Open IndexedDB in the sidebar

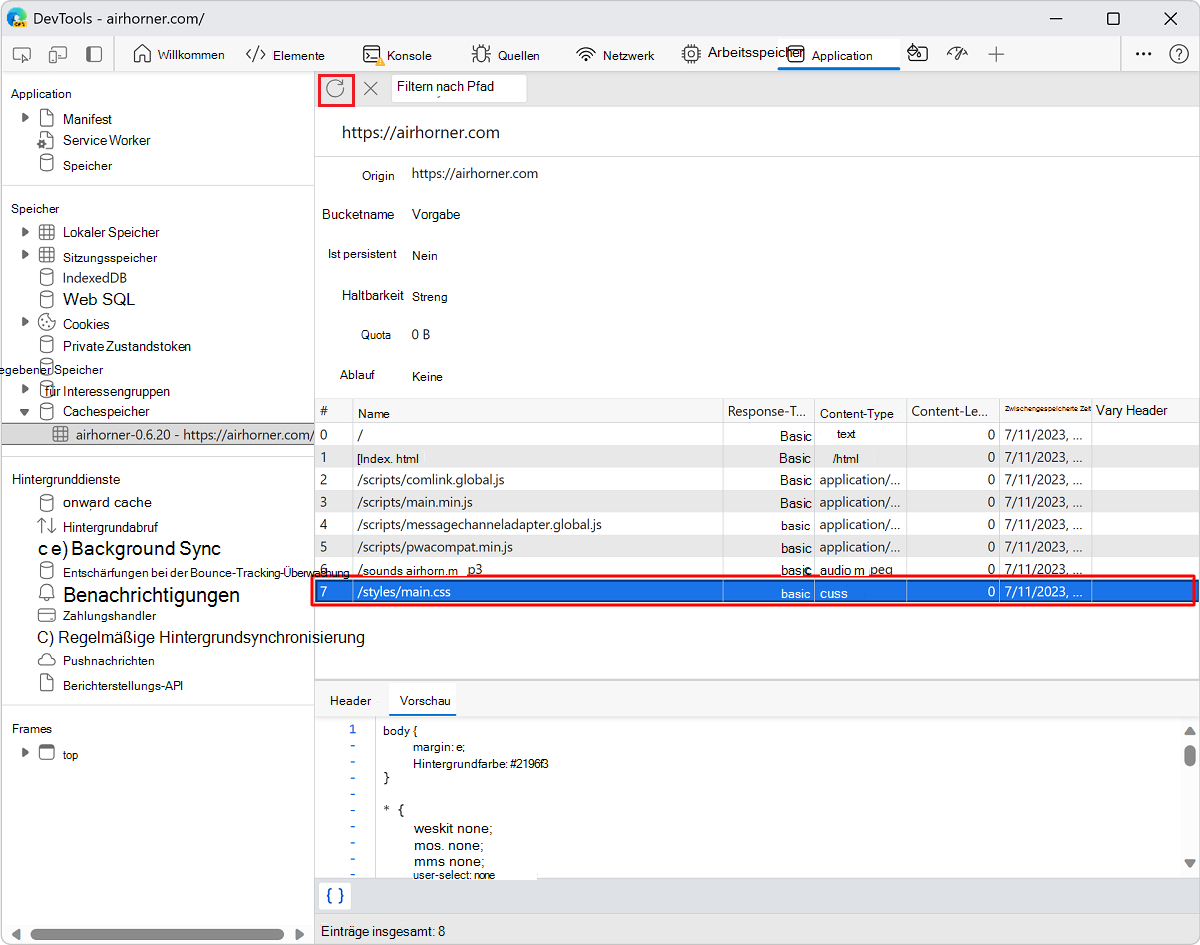point(94,278)
